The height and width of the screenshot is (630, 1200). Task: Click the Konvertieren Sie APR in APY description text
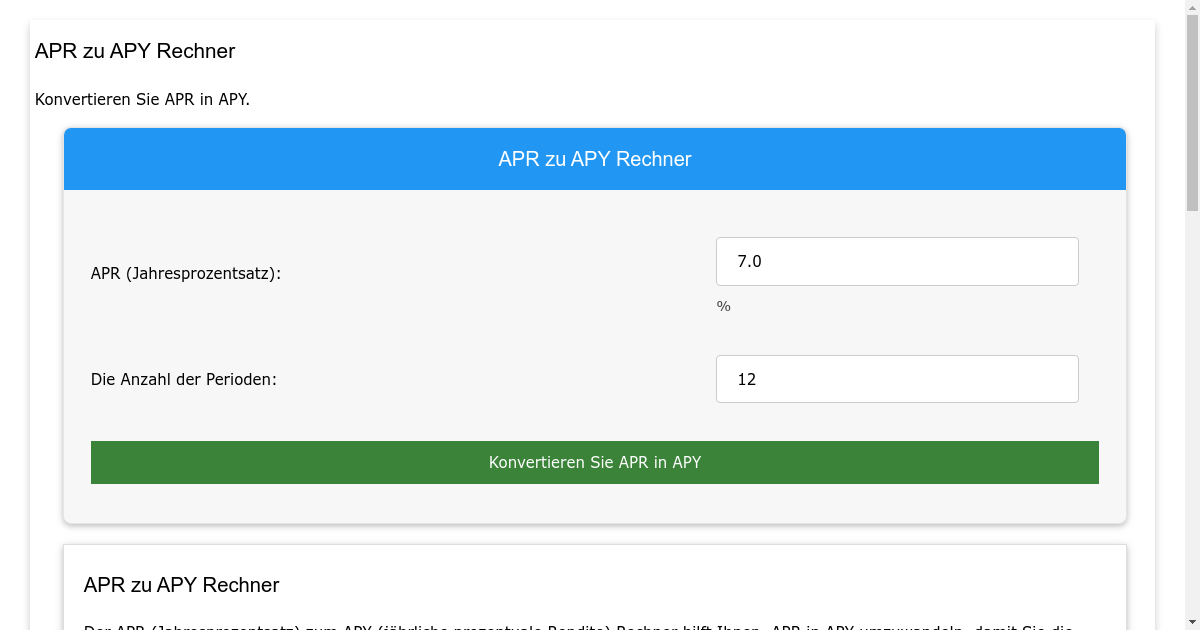(142, 99)
